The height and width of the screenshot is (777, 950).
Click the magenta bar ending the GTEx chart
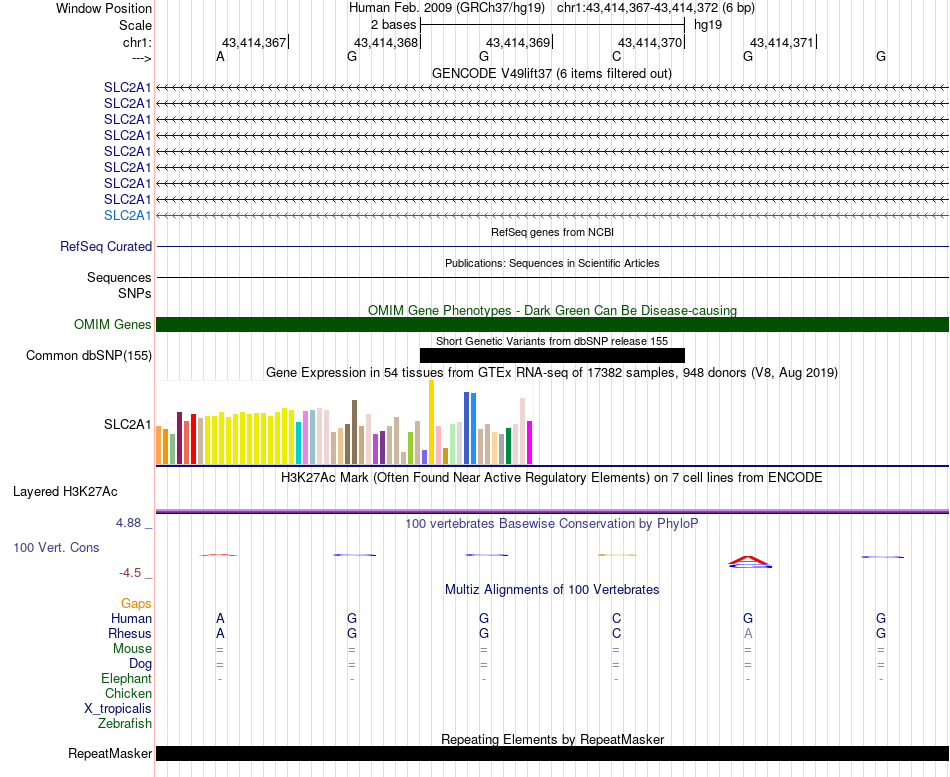click(x=530, y=442)
